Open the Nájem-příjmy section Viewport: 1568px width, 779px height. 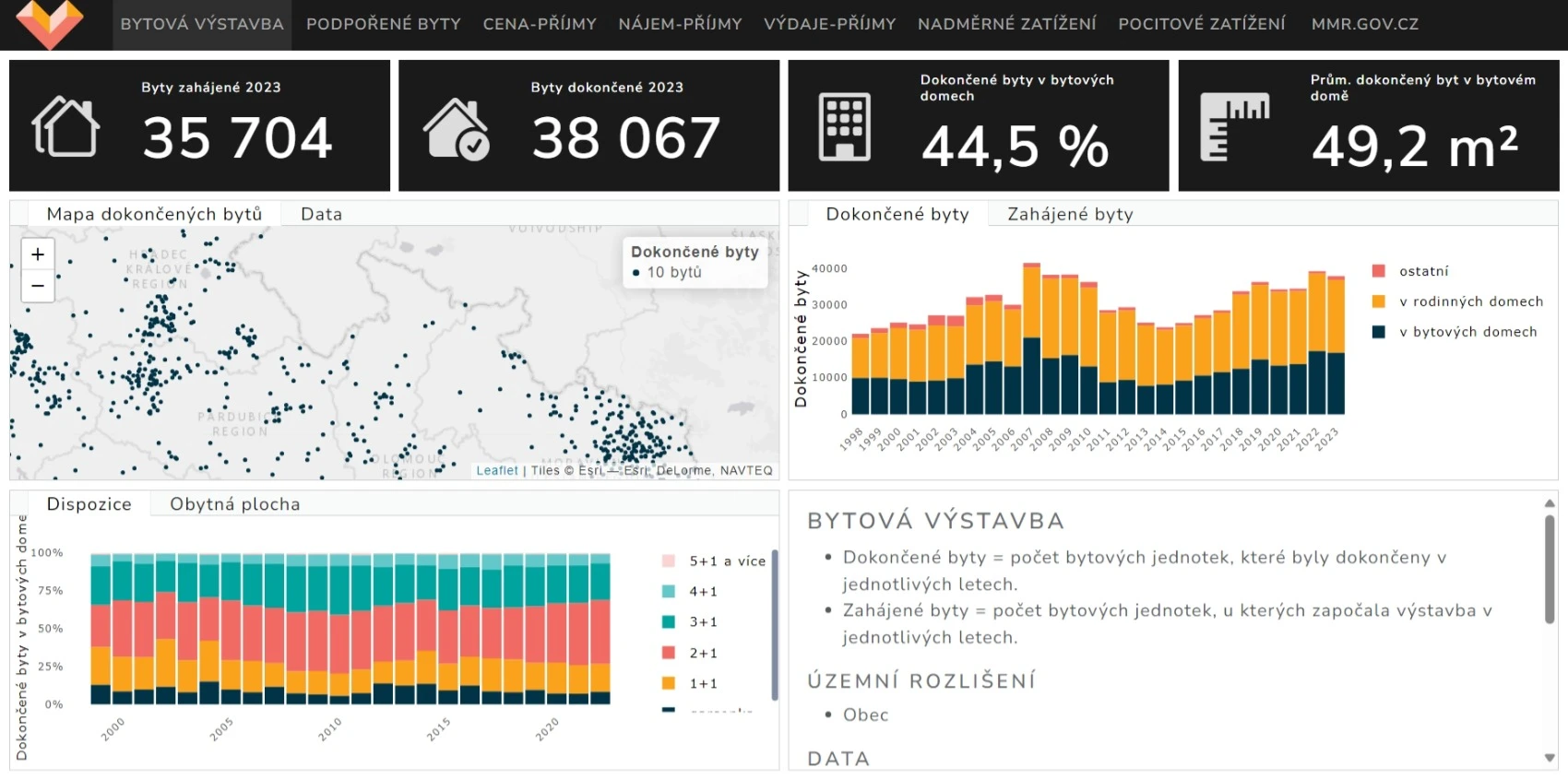pyautogui.click(x=680, y=24)
